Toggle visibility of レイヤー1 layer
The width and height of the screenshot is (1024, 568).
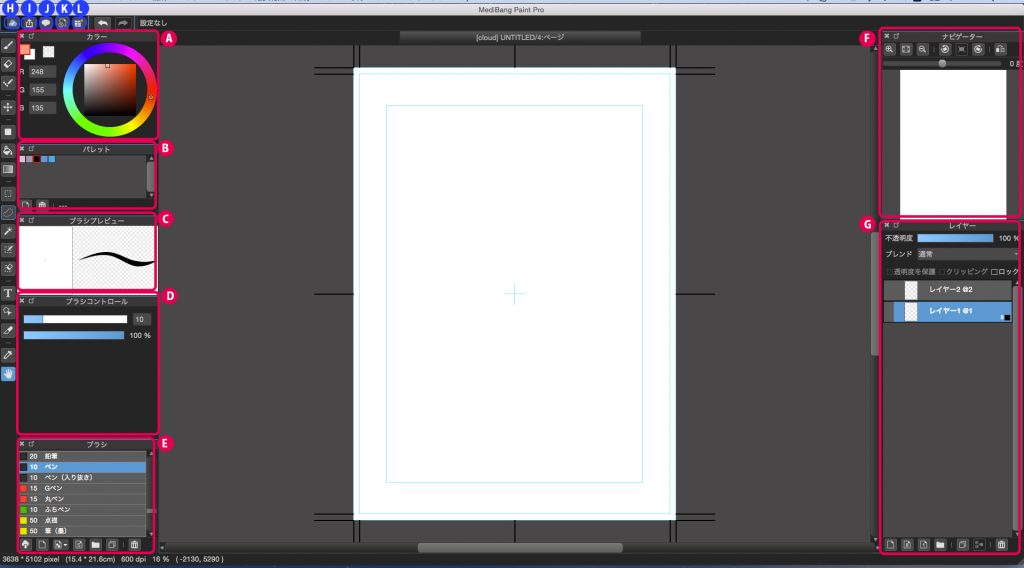pos(889,311)
